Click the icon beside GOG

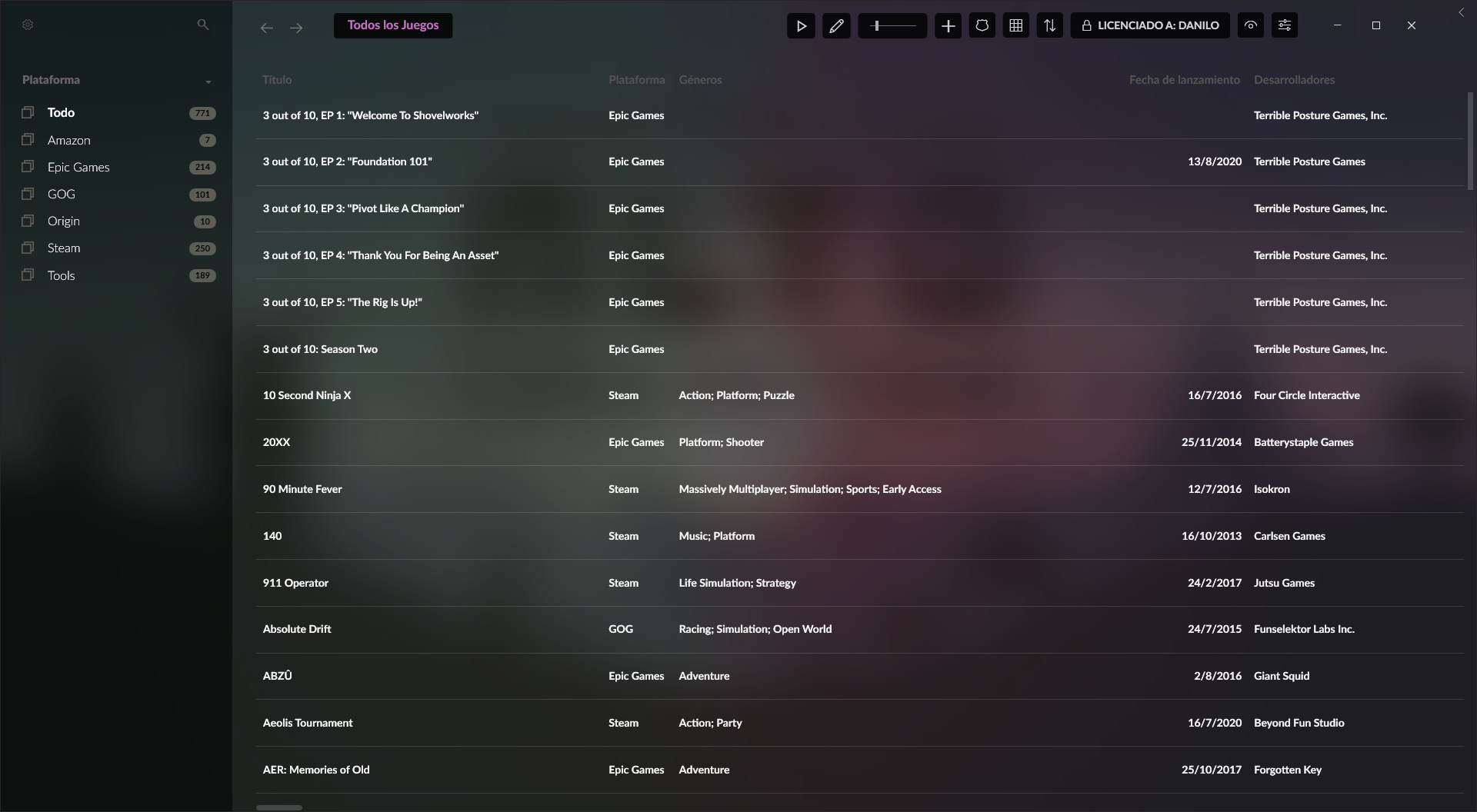[28, 193]
